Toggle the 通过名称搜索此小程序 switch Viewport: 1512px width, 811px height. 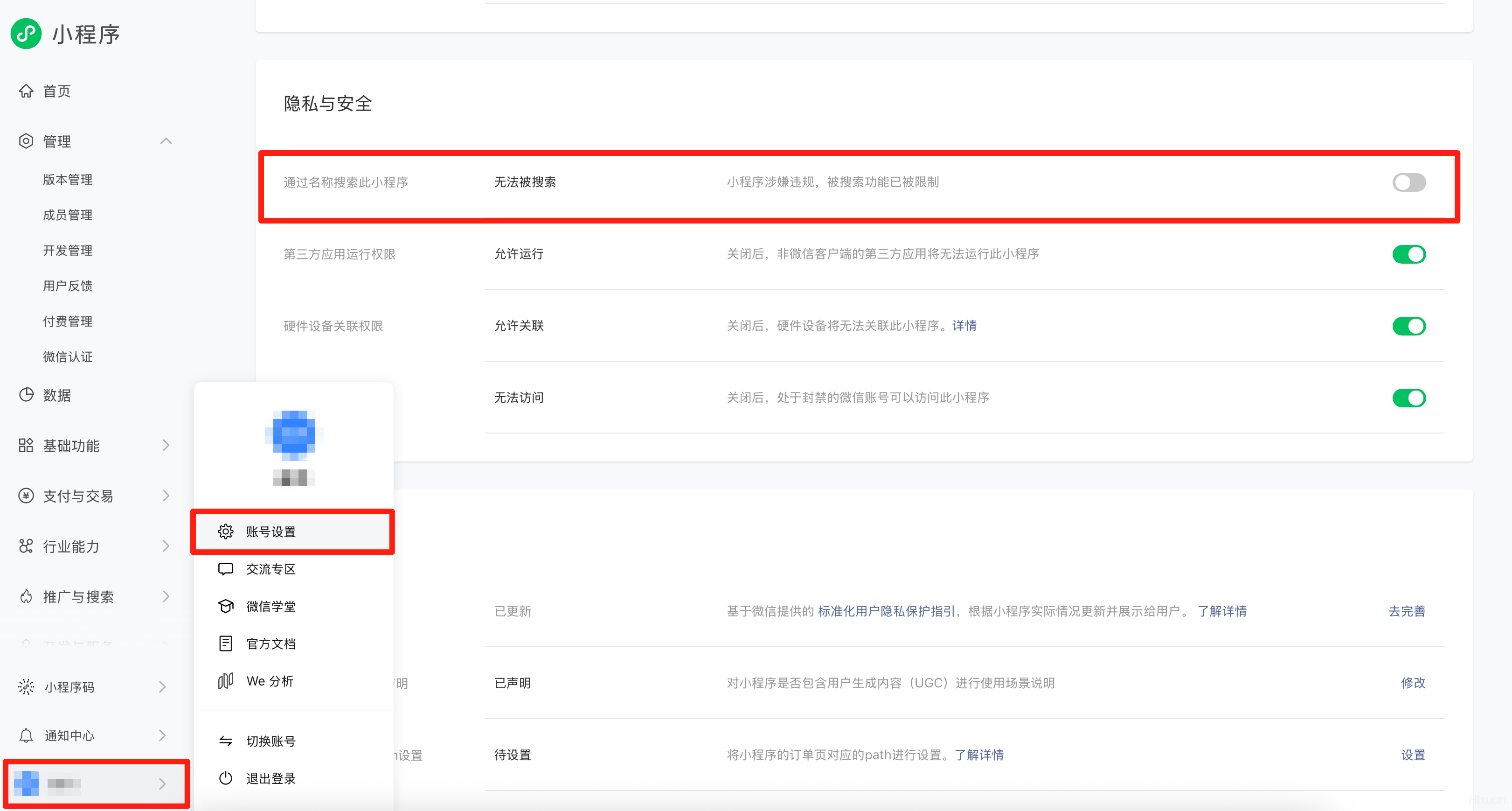tap(1408, 182)
